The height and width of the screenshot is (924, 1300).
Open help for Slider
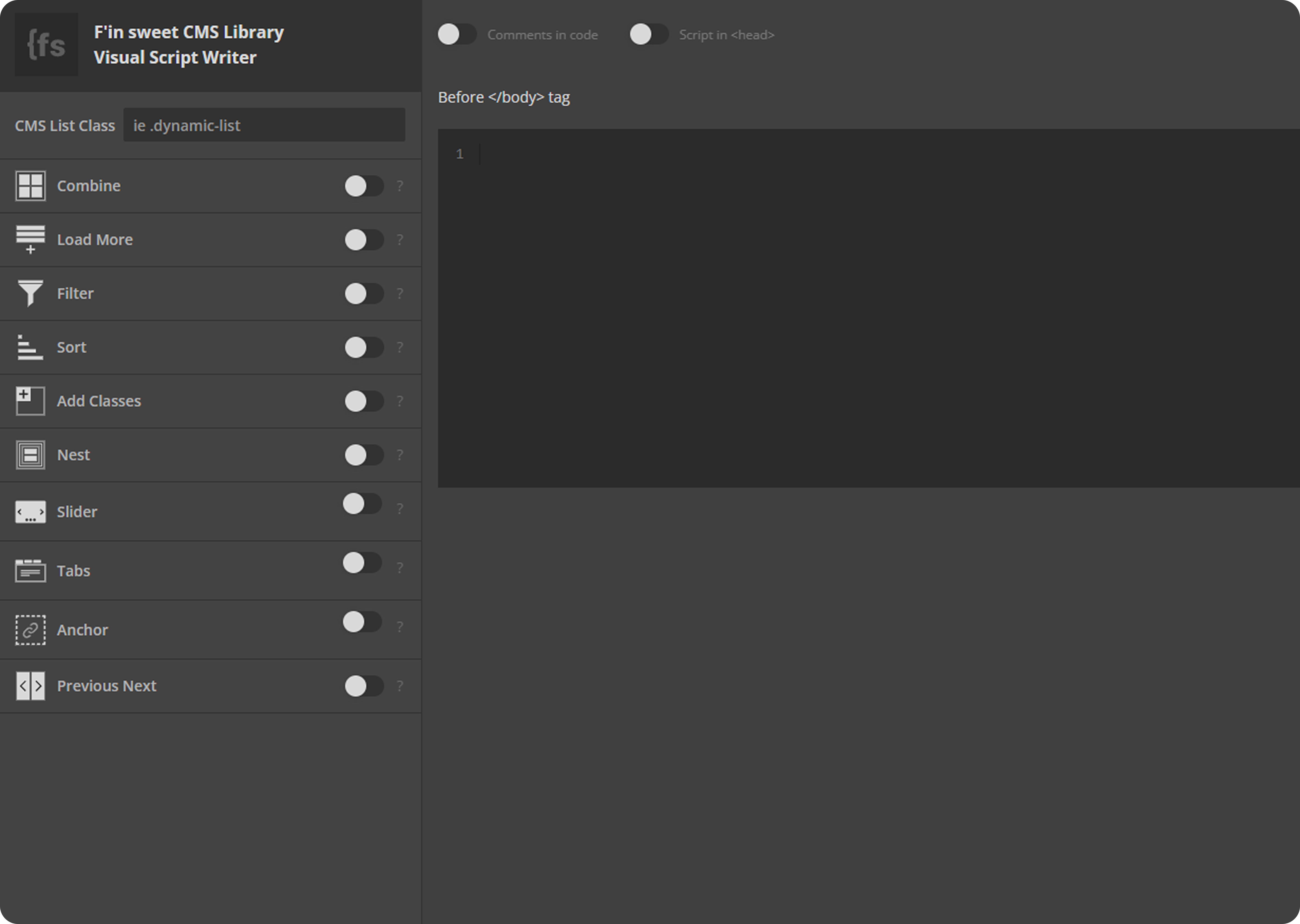(x=400, y=509)
